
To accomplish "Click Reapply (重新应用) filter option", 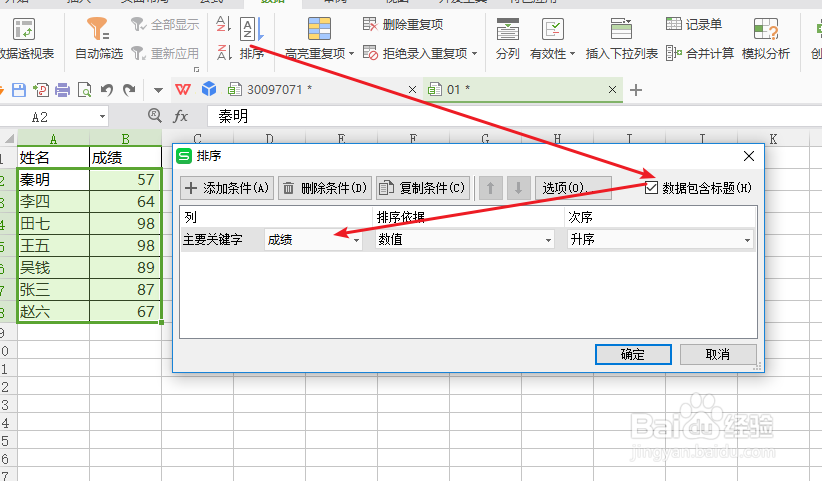I will (165, 53).
